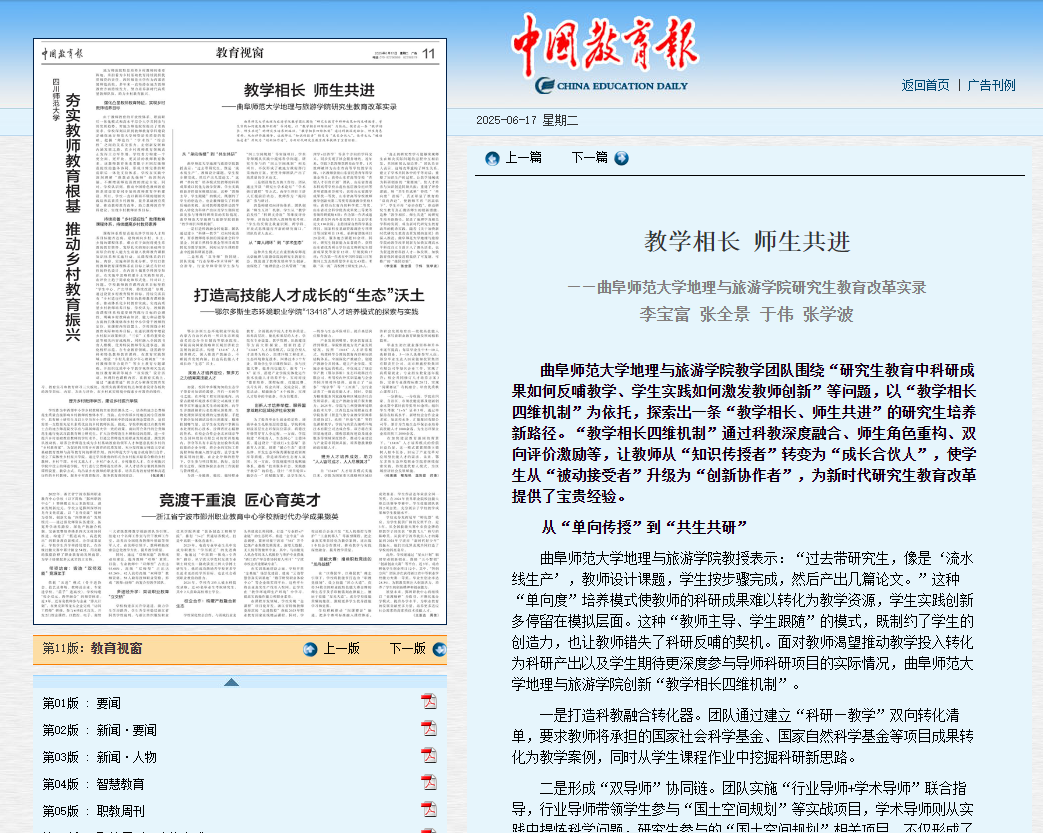Open the 广告刊例 advertising link
1043x833 pixels.
(991, 85)
